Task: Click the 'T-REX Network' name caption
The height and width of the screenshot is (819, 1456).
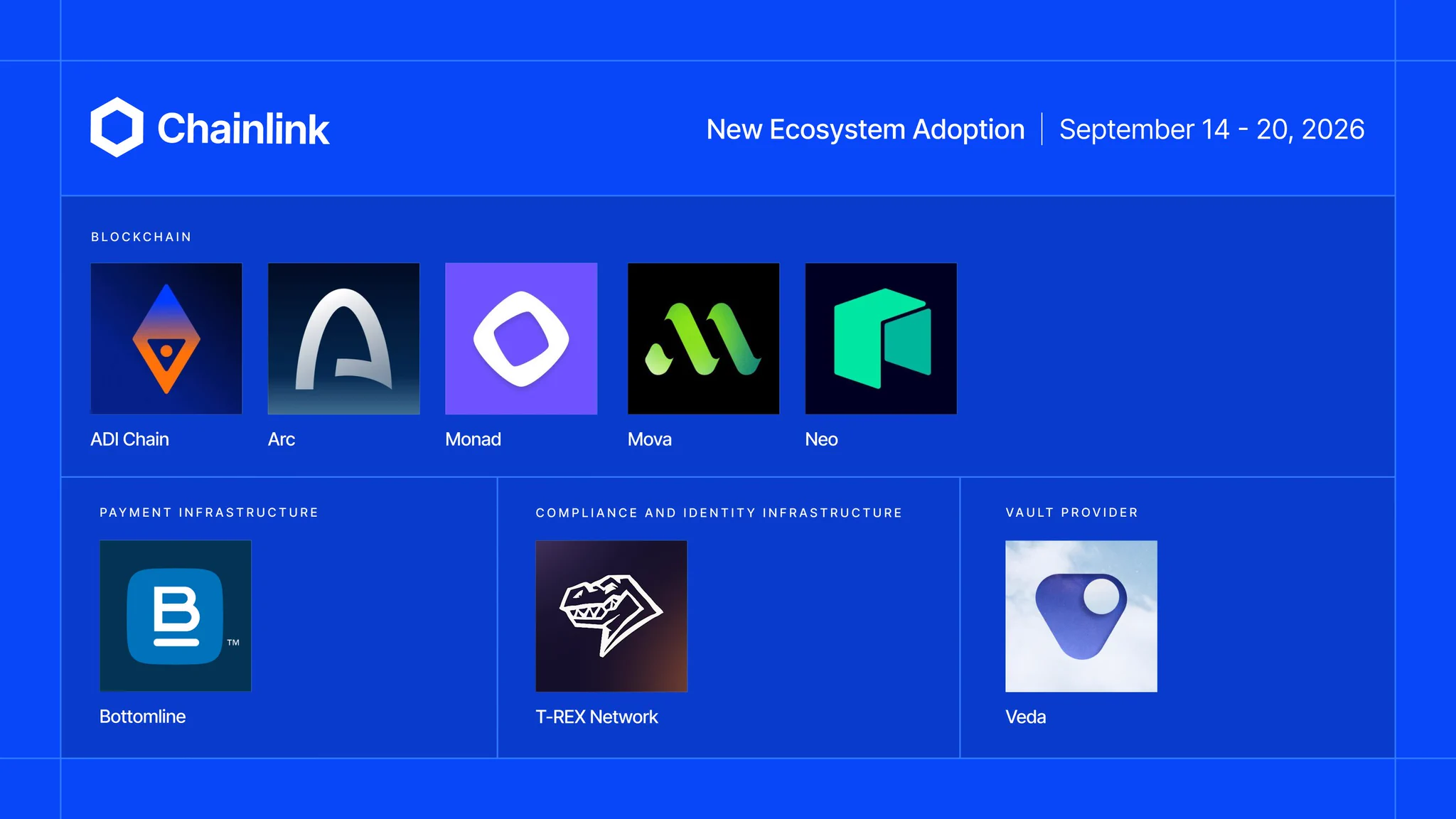Action: [596, 717]
